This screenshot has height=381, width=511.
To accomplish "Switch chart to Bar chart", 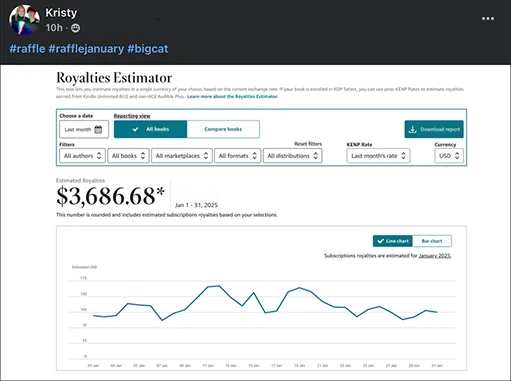I will pyautogui.click(x=432, y=241).
